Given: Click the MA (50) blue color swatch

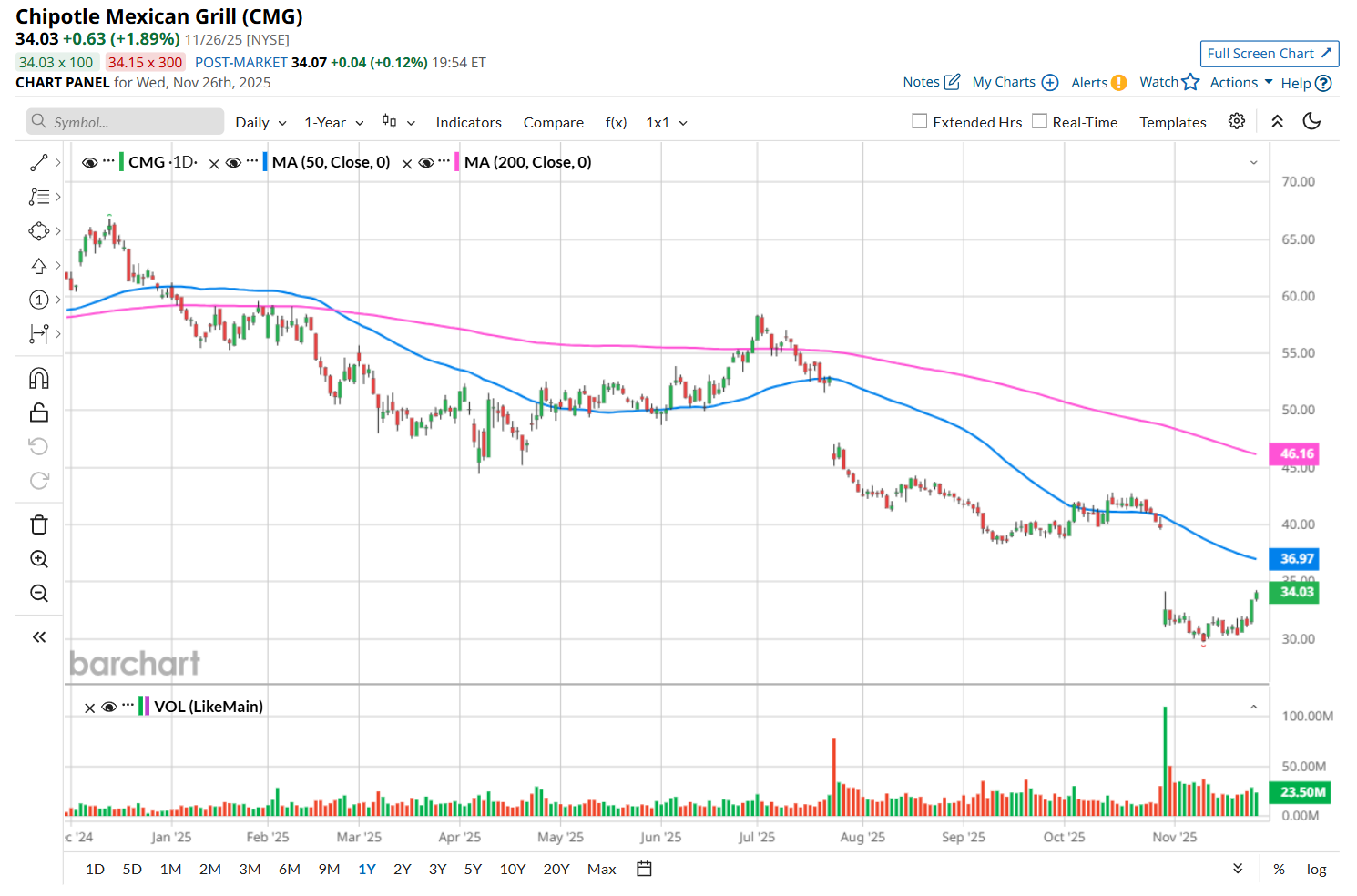Looking at the screenshot, I should pos(265,162).
